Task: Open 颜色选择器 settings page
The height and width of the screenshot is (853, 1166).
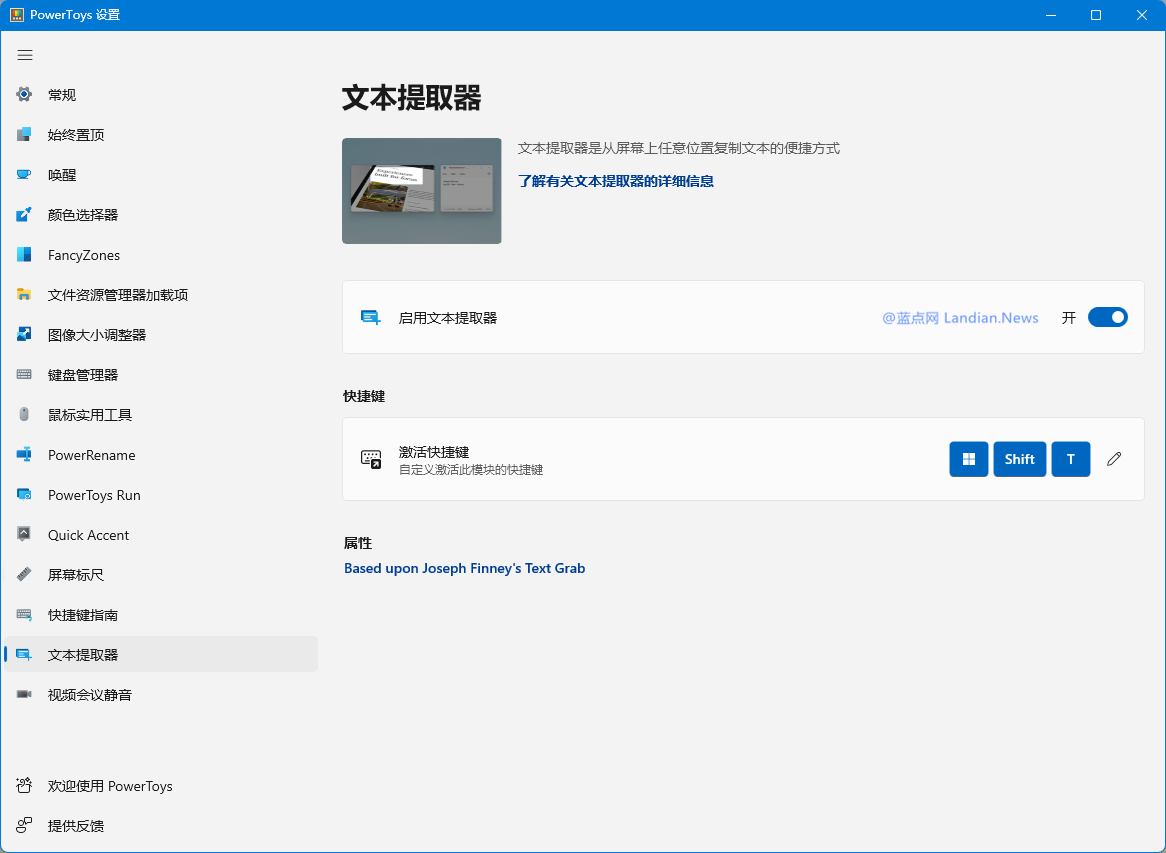Action: (161, 215)
